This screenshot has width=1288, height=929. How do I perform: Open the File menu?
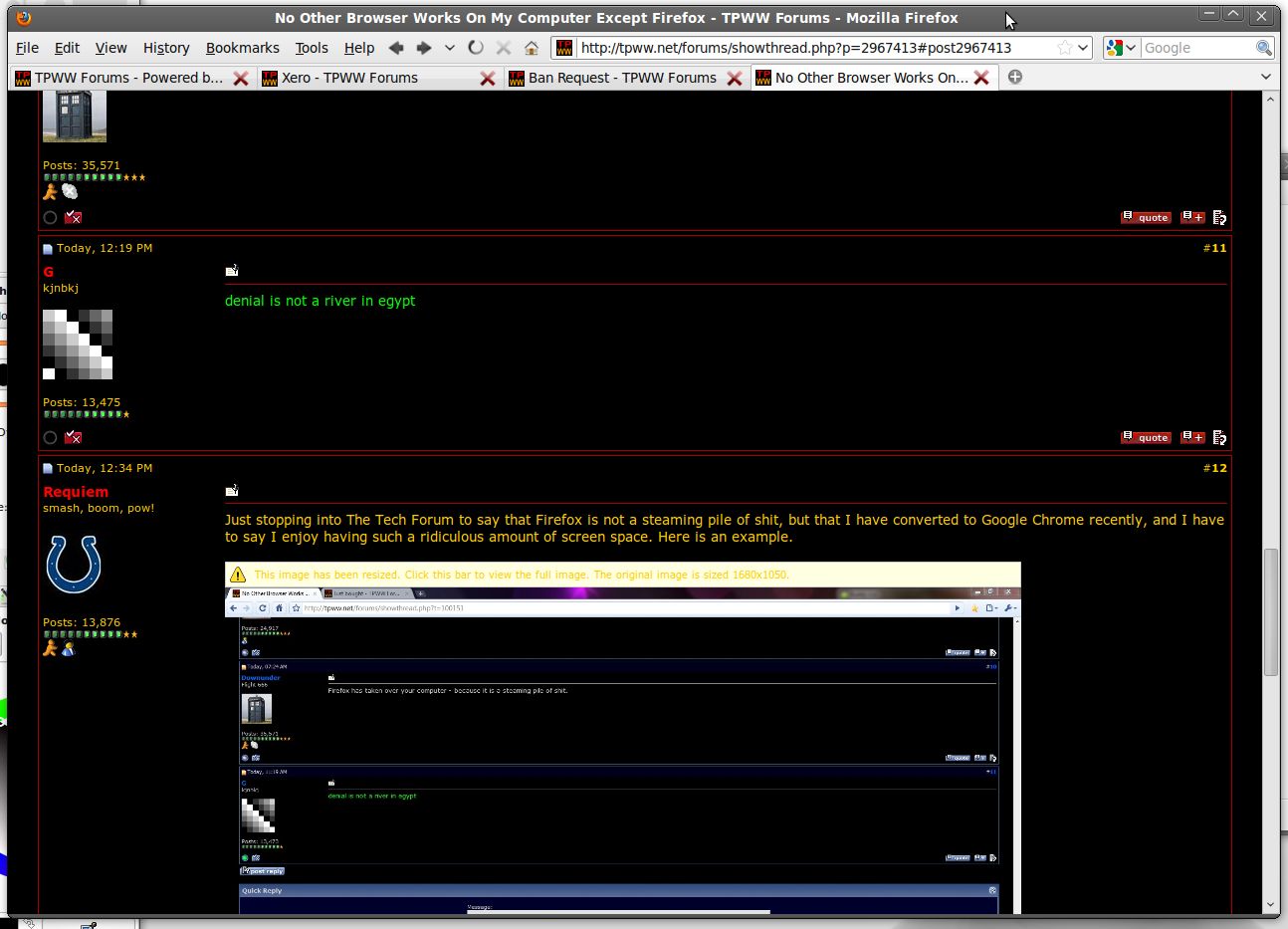click(x=28, y=48)
